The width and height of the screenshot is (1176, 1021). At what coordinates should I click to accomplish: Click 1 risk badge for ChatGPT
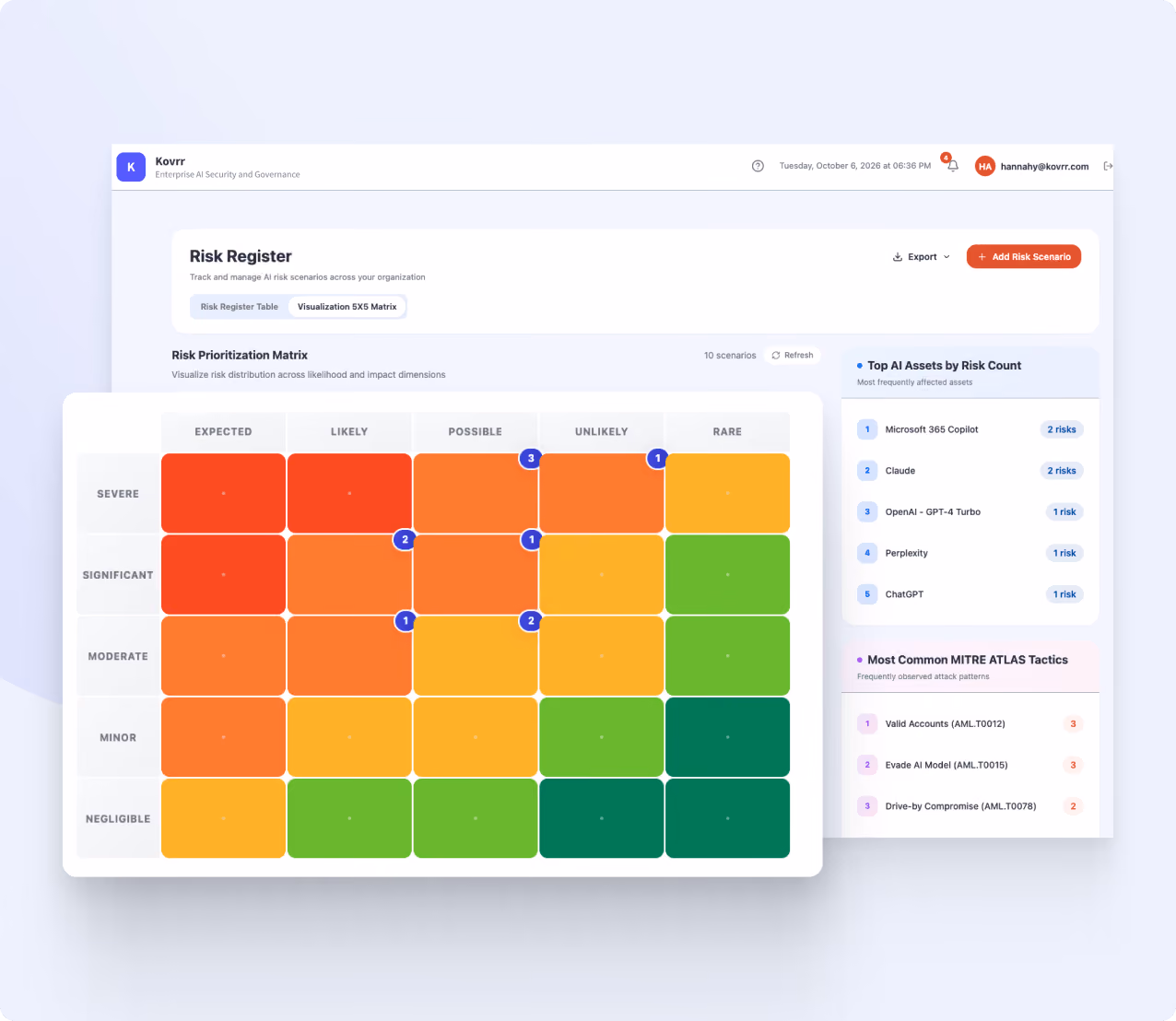click(x=1064, y=594)
